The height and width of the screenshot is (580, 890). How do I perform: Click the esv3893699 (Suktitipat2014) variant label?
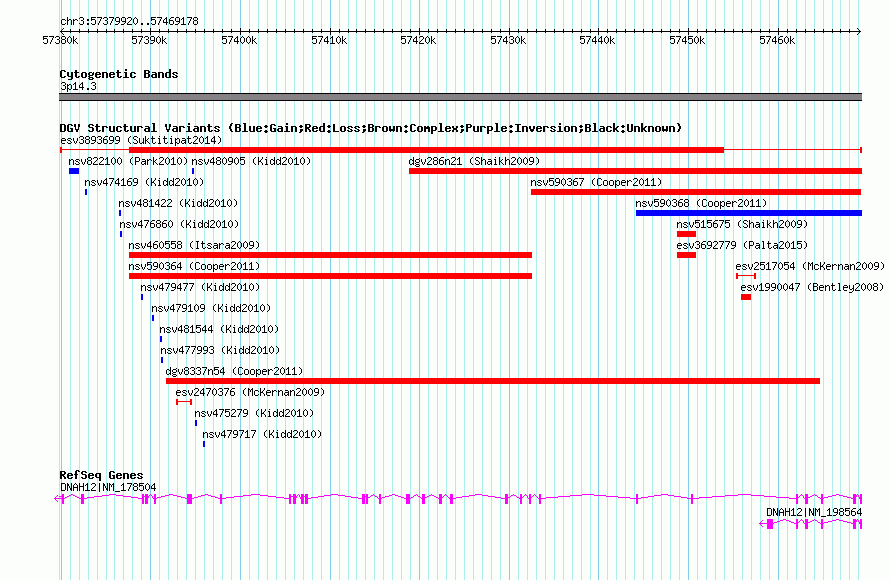(x=141, y=140)
